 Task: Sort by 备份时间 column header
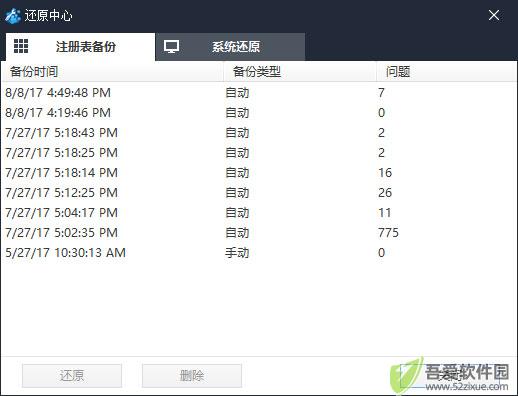[112, 71]
